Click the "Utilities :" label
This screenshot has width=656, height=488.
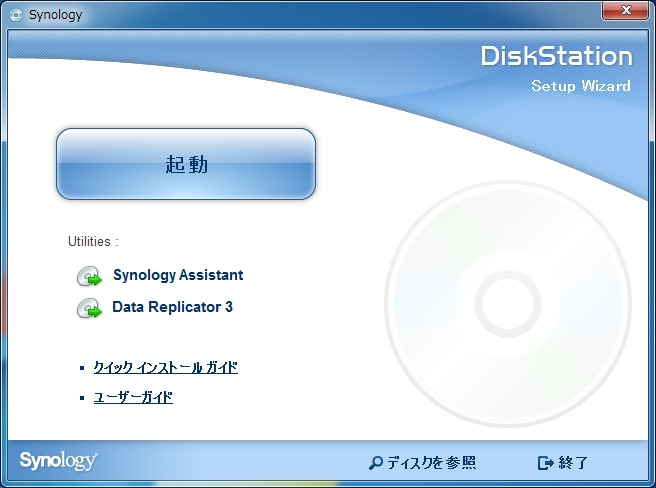pyautogui.click(x=93, y=241)
